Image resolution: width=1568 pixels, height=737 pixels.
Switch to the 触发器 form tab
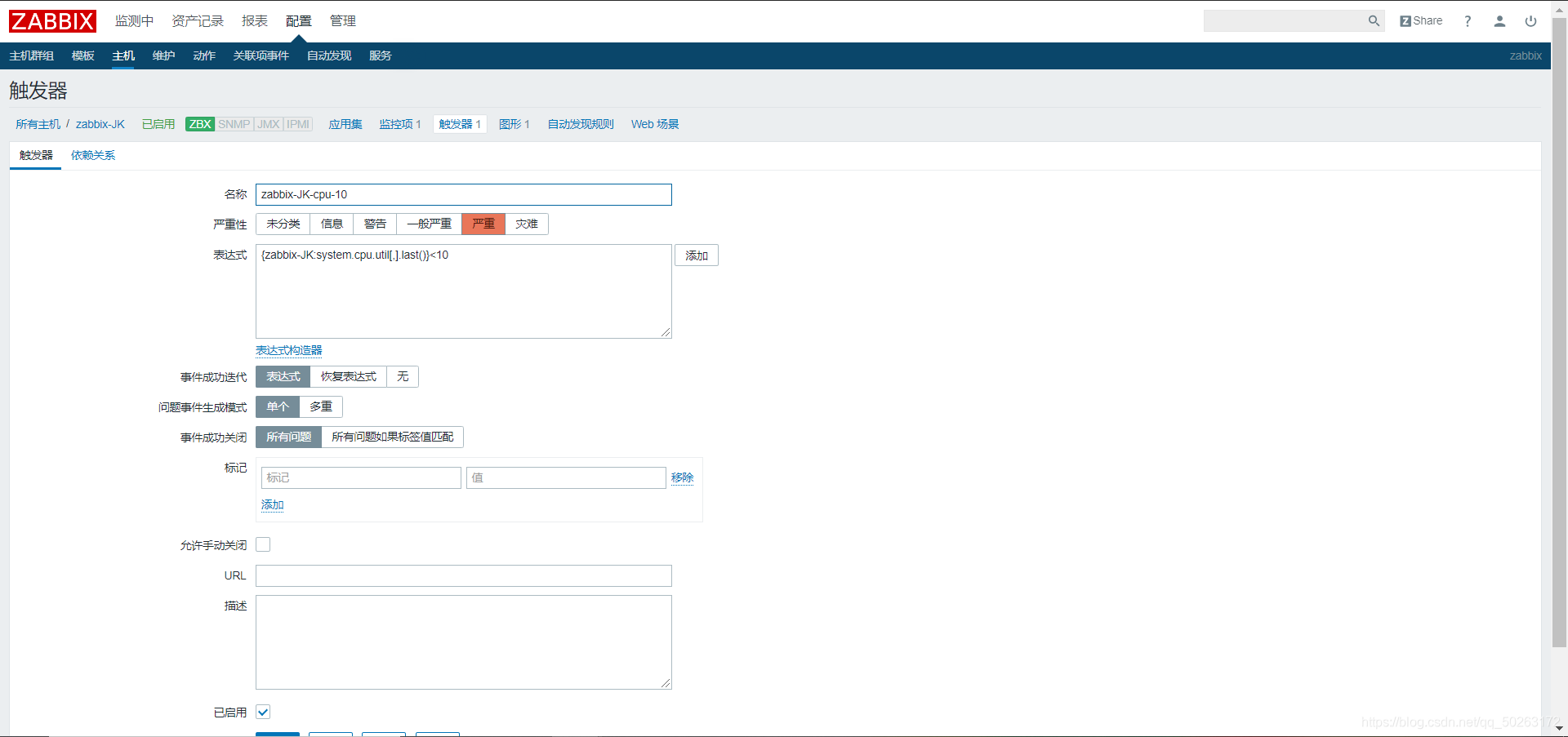pos(36,155)
